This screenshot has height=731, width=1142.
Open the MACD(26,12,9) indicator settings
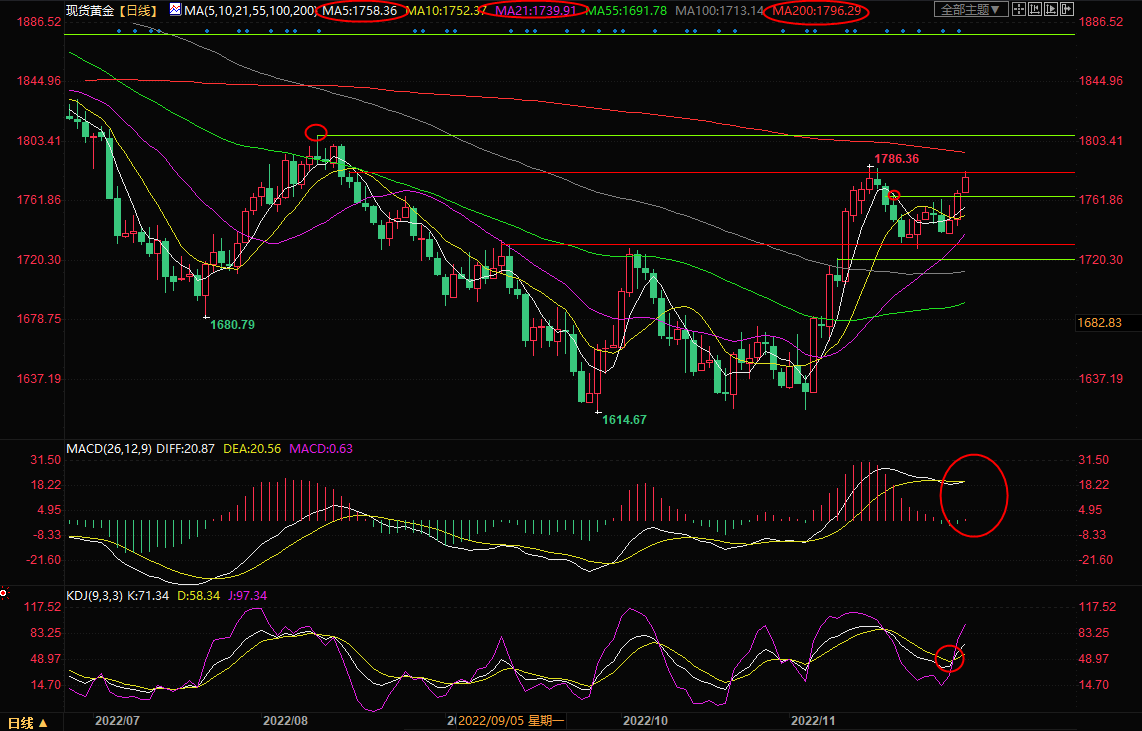click(106, 449)
